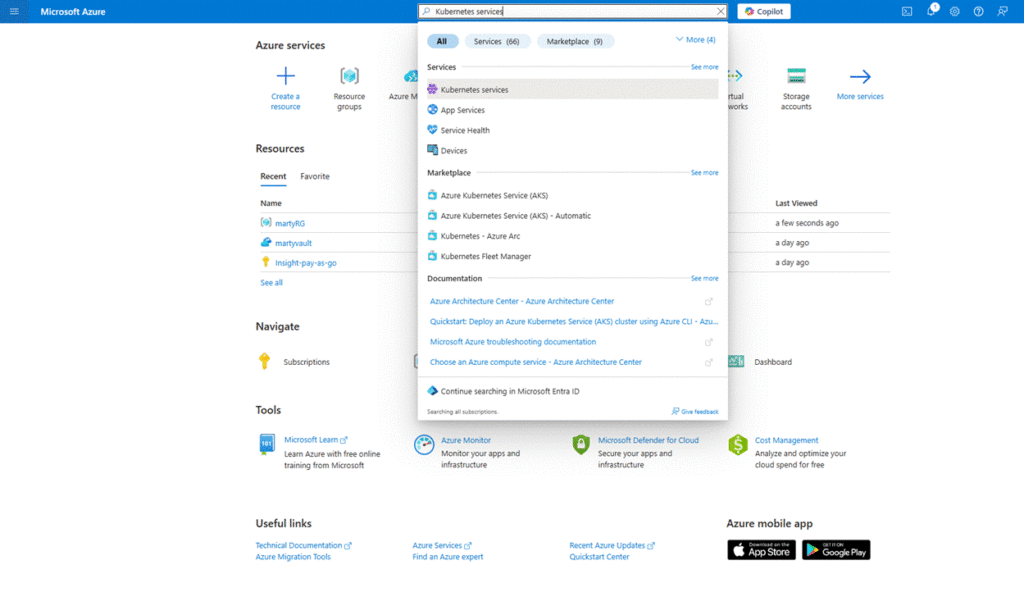
Task: Switch to the Favorite resources tab
Action: point(315,176)
